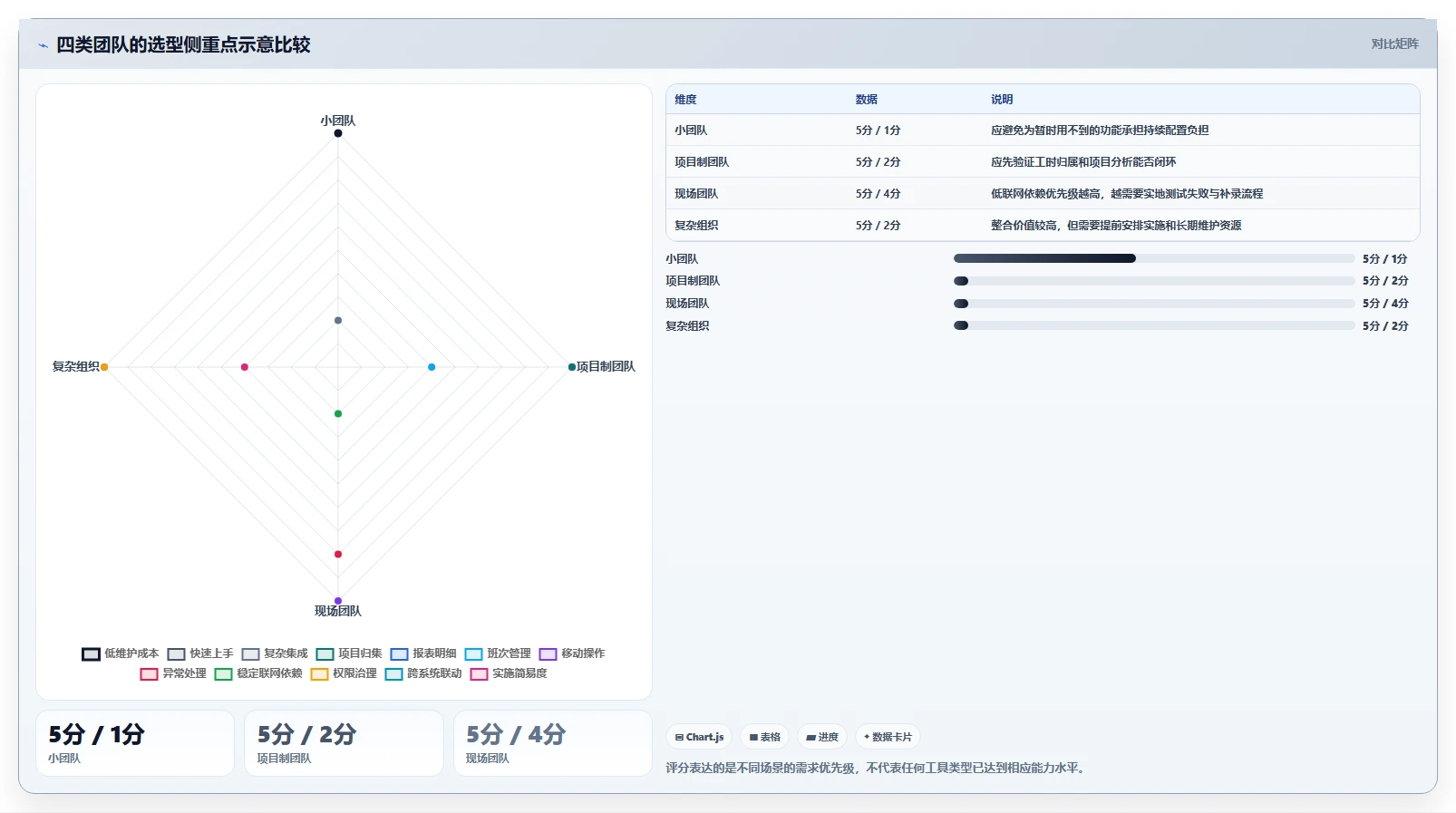The height and width of the screenshot is (813, 1456).
Task: Toggle the 稳定联网依赖 legend series
Action: click(258, 673)
